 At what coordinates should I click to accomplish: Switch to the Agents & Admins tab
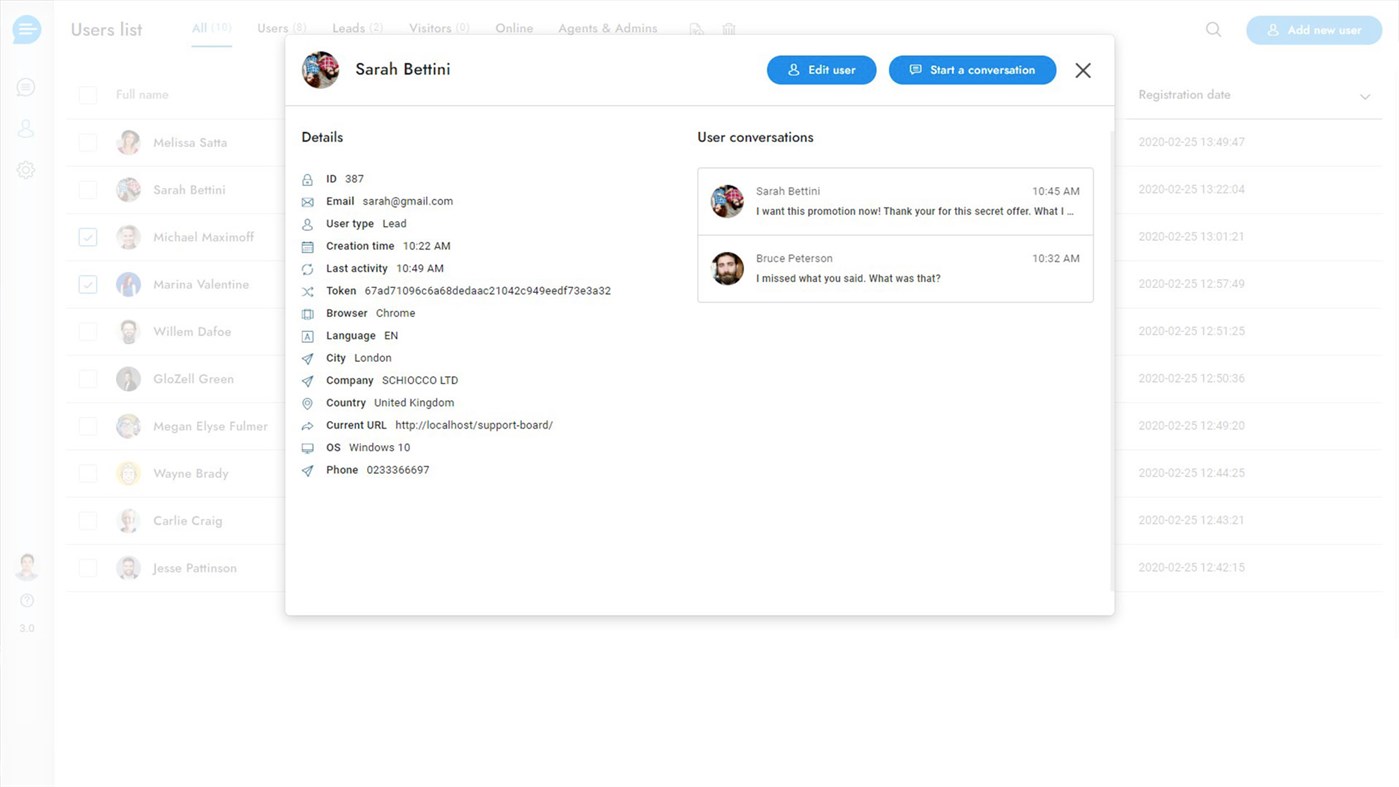608,28
